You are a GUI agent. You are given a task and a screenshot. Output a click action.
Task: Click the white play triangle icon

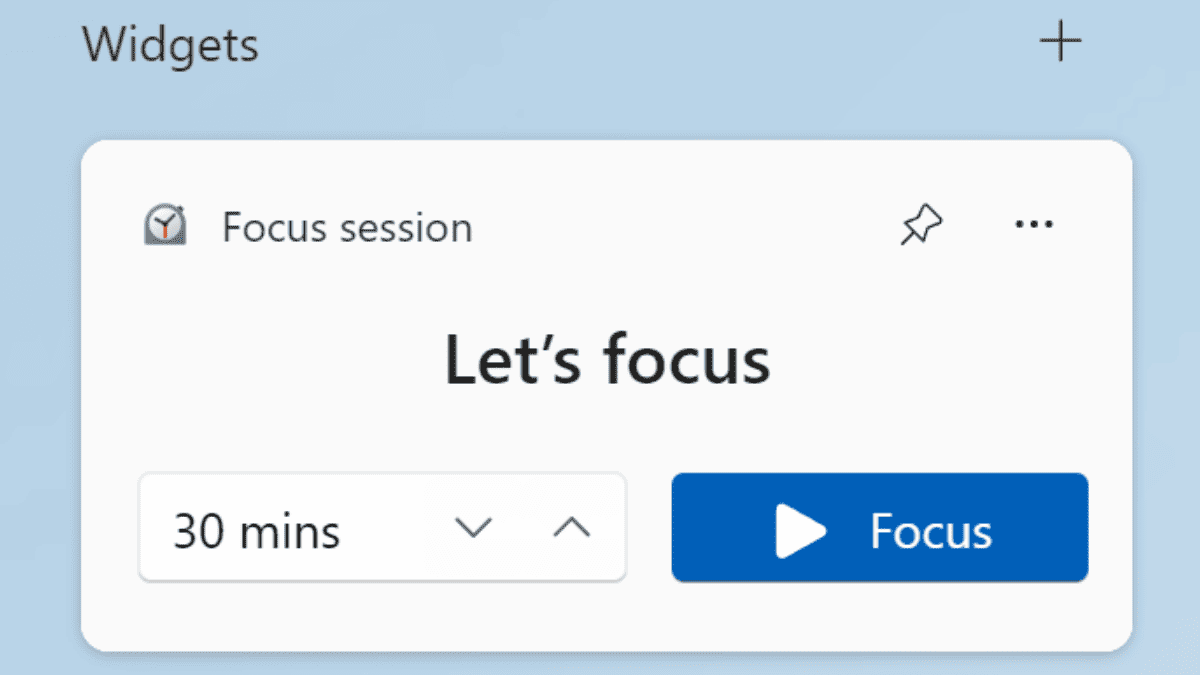click(x=801, y=531)
